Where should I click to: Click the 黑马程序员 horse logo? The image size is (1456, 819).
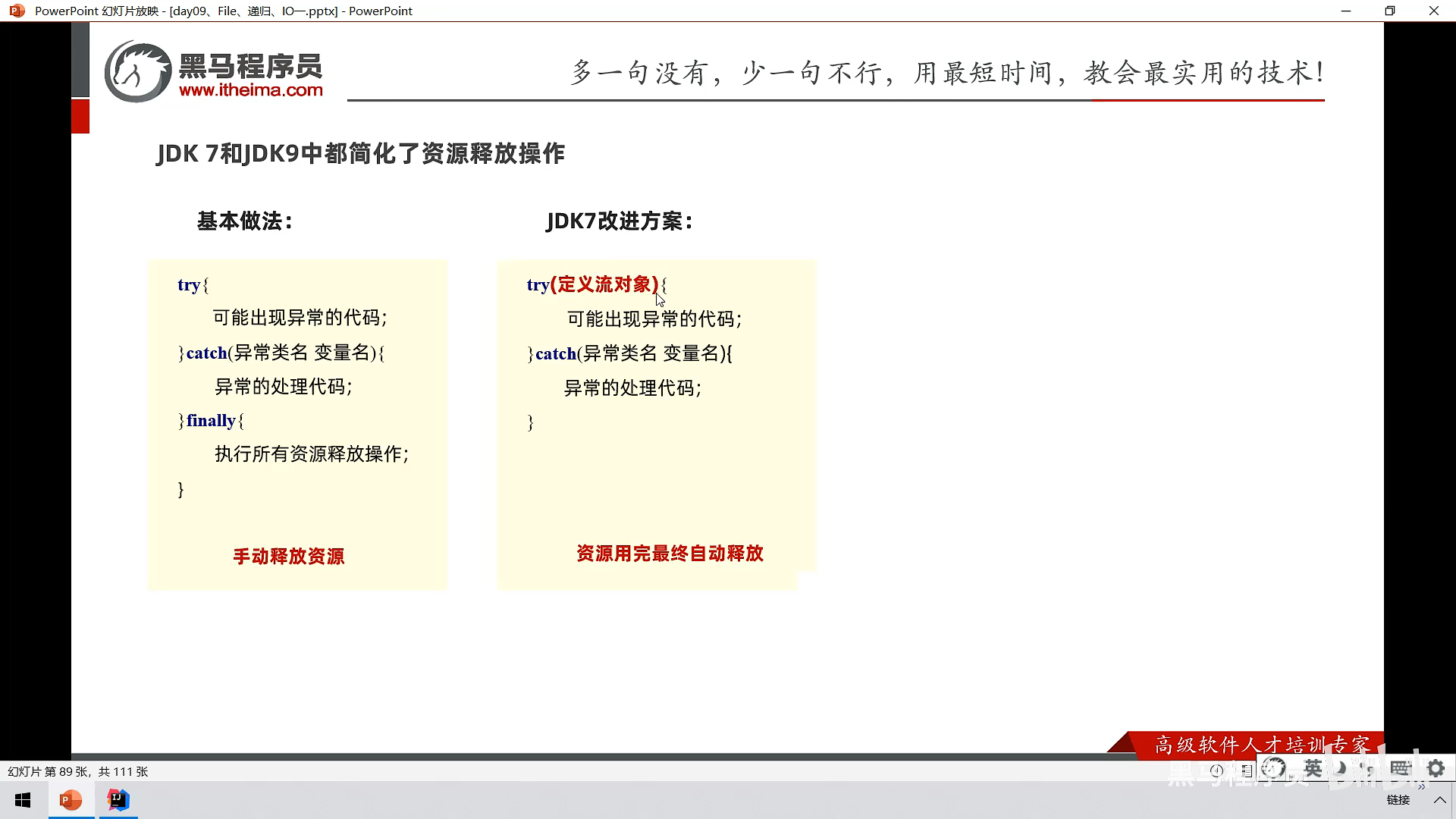pos(138,72)
